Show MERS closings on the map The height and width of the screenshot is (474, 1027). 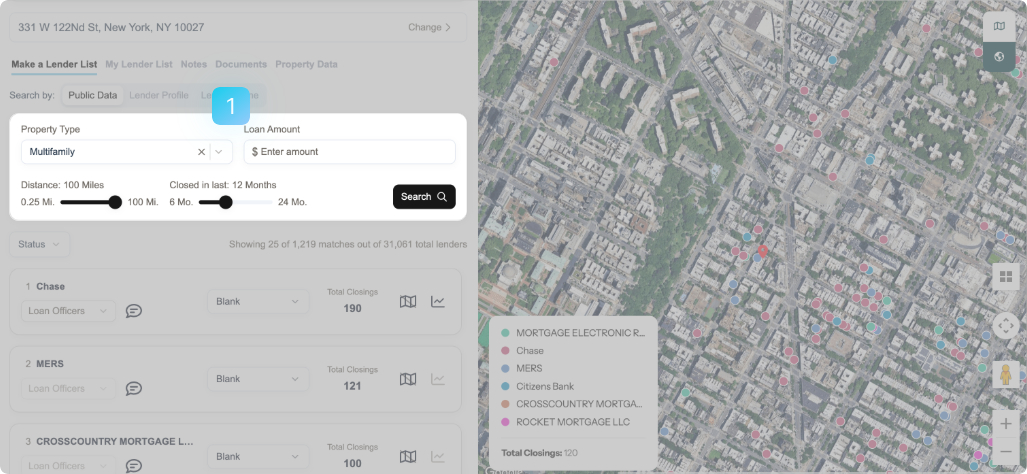click(408, 379)
